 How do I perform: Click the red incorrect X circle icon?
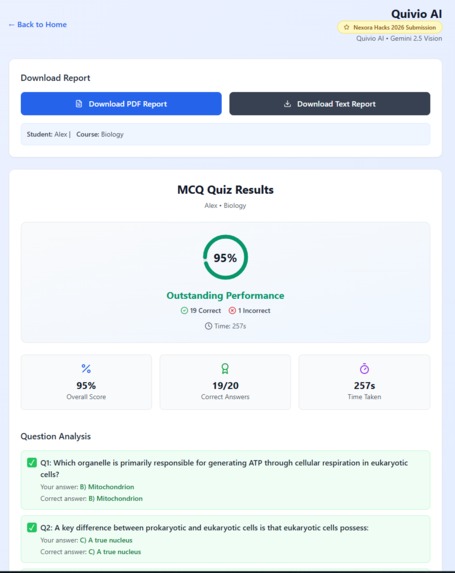(x=232, y=311)
